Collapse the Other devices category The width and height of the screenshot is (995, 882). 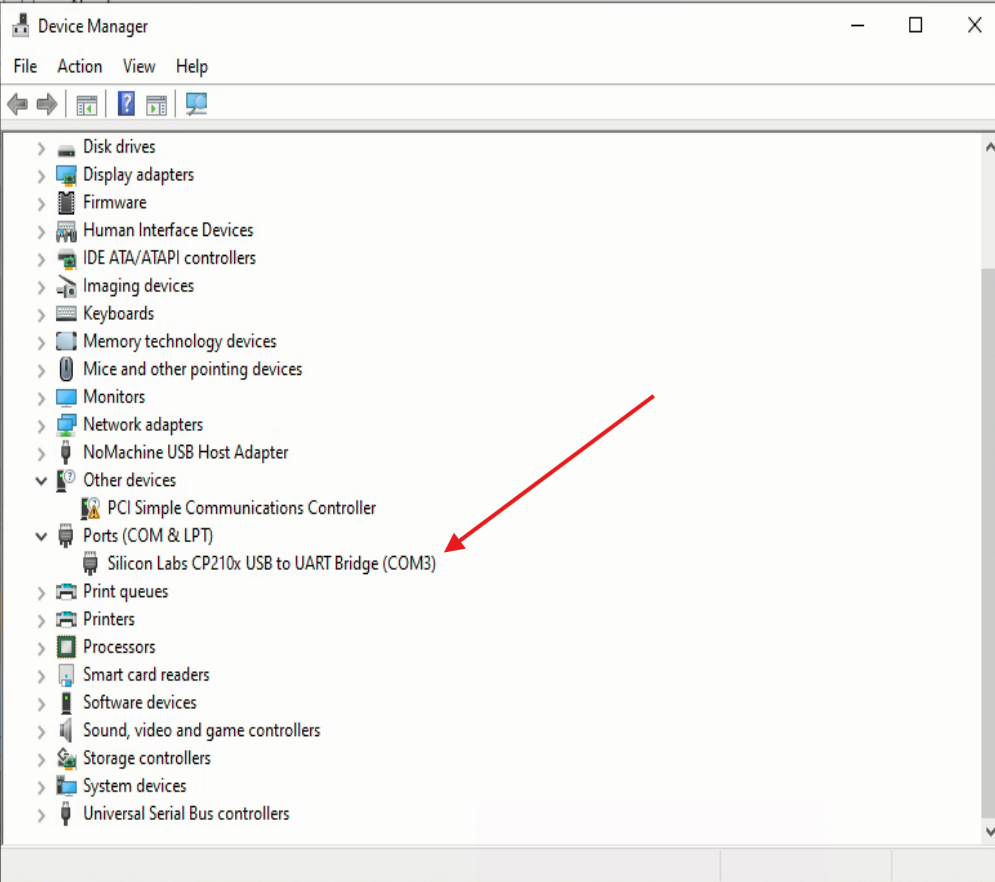pyautogui.click(x=41, y=481)
